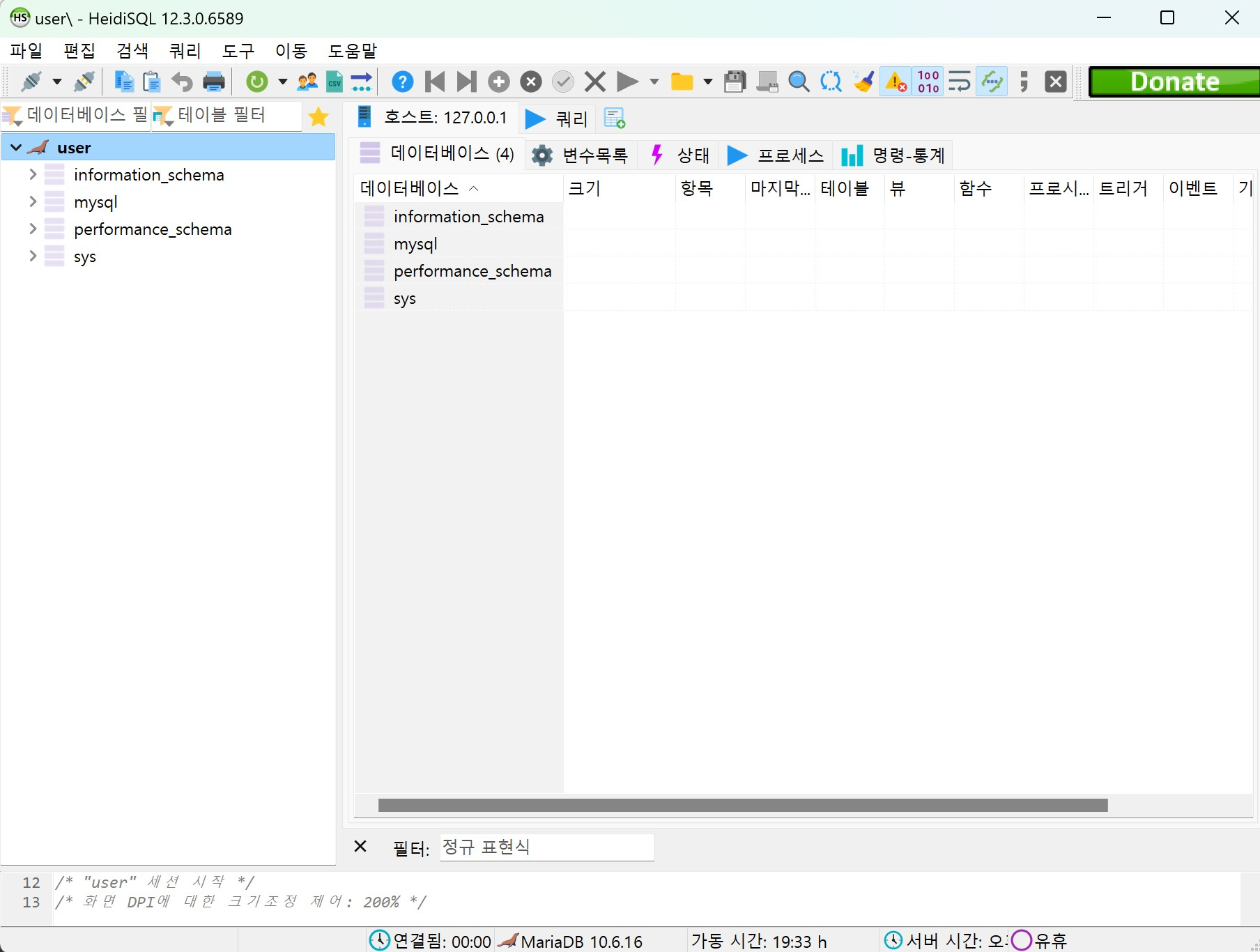Open the 파일 menu
This screenshot has height=952, width=1260.
point(26,51)
